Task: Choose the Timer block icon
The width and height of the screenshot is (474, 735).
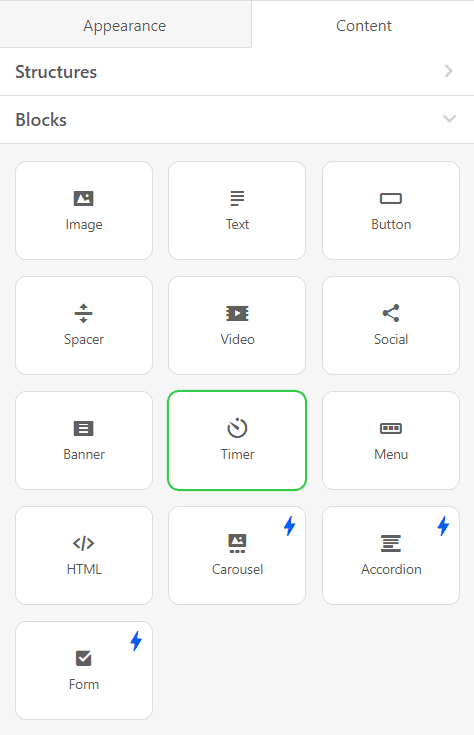Action: click(237, 428)
